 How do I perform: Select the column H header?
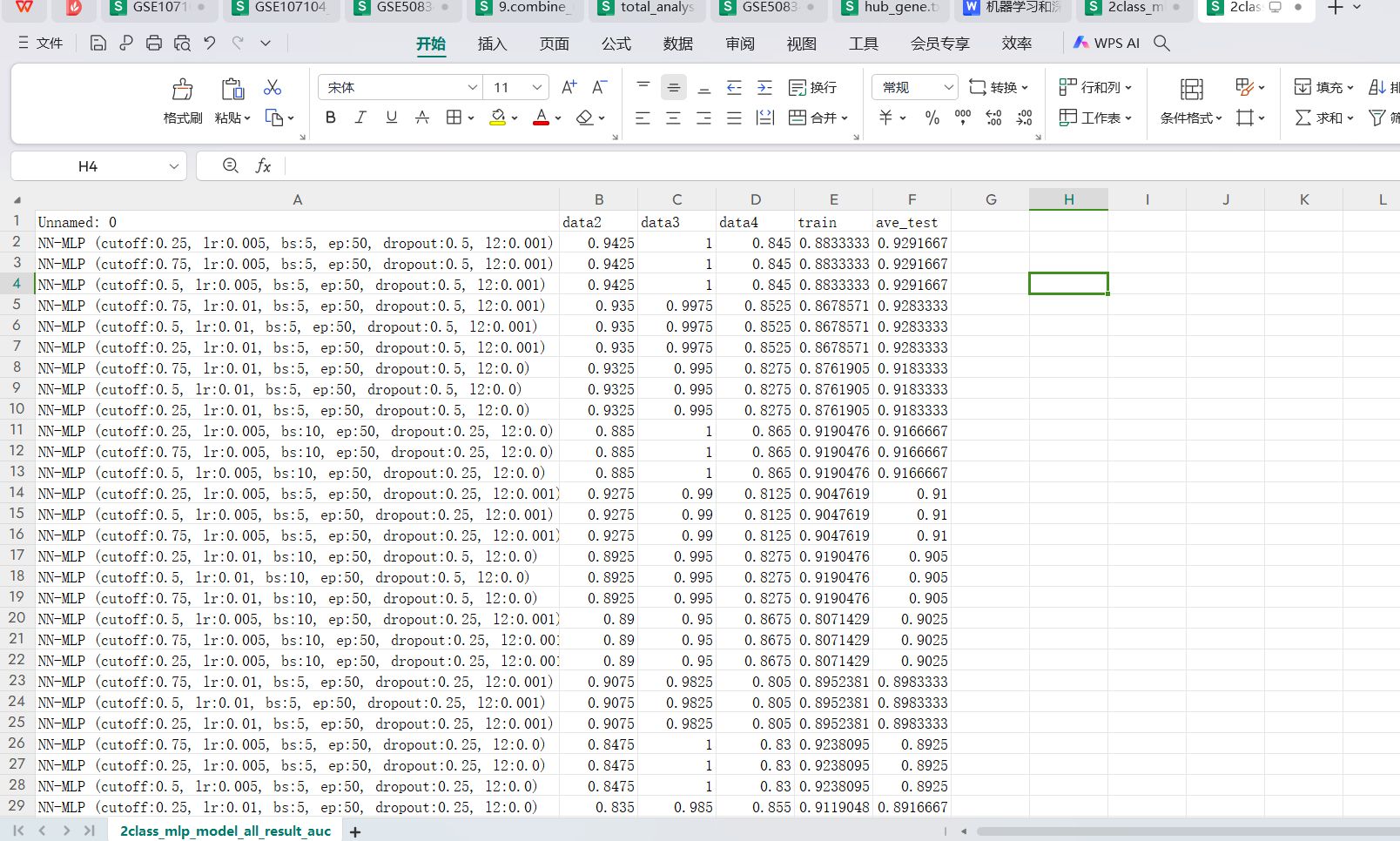click(x=1068, y=199)
